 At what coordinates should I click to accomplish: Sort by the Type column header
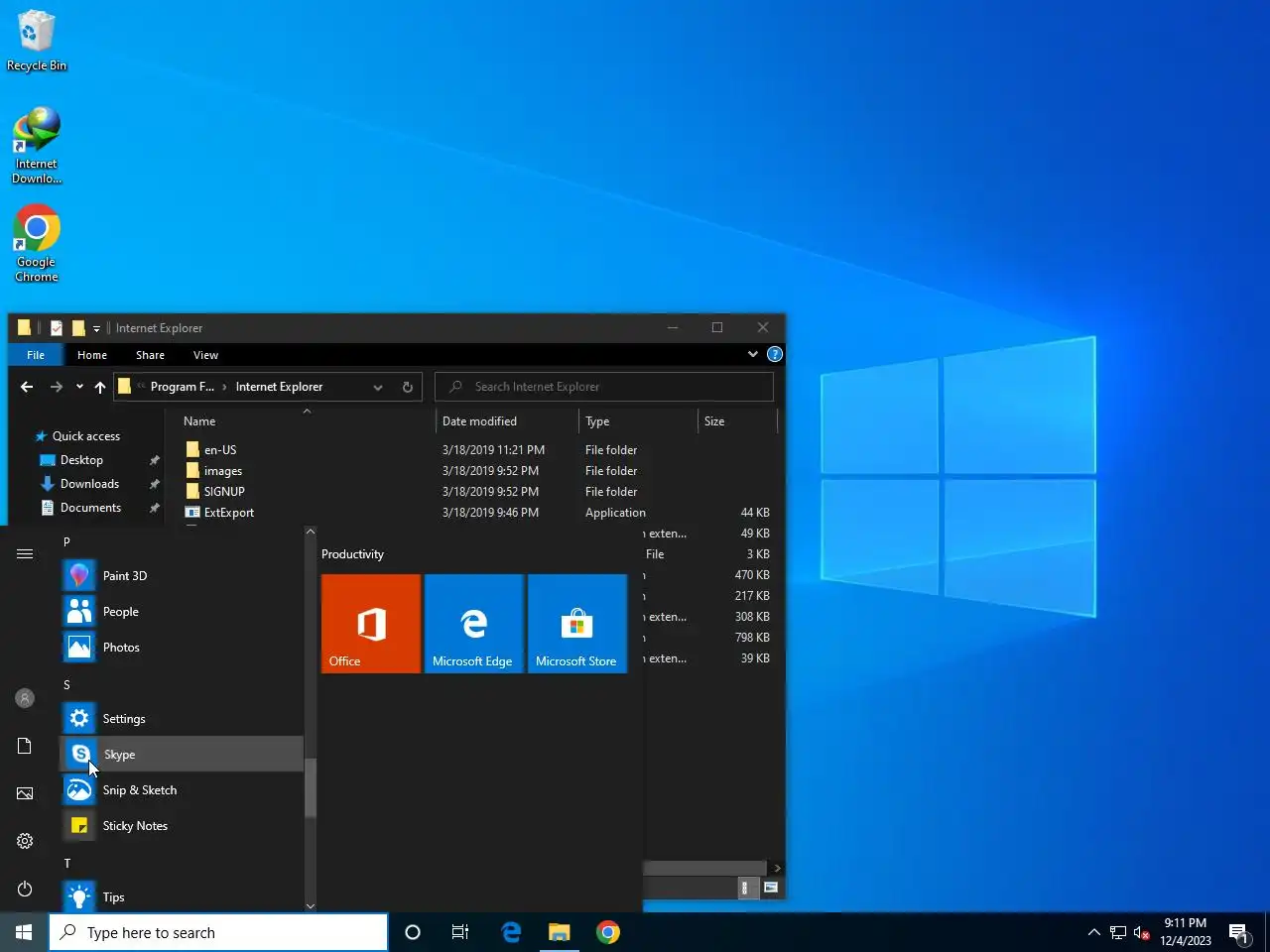point(639,421)
